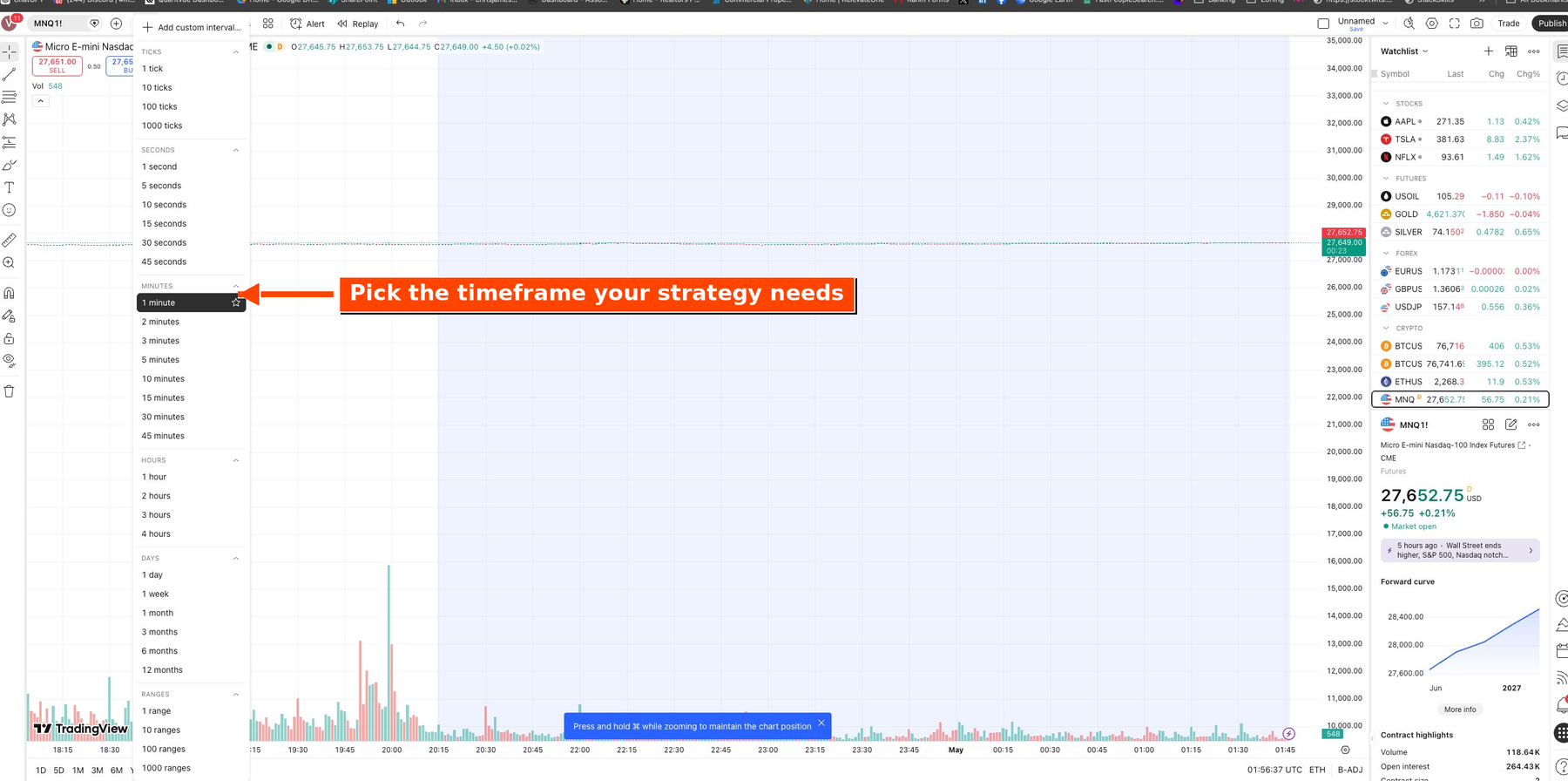Image resolution: width=1568 pixels, height=781 pixels.
Task: Enter fullscreen mode
Action: (1455, 24)
